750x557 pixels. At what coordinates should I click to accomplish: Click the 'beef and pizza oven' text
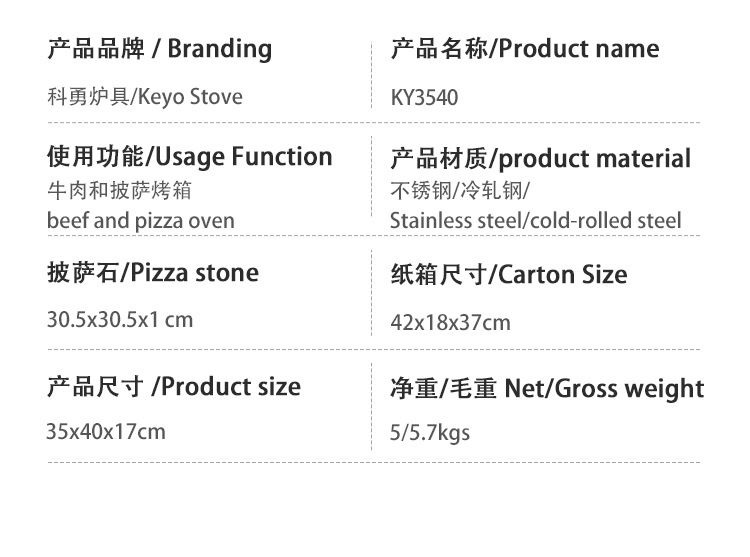140,220
